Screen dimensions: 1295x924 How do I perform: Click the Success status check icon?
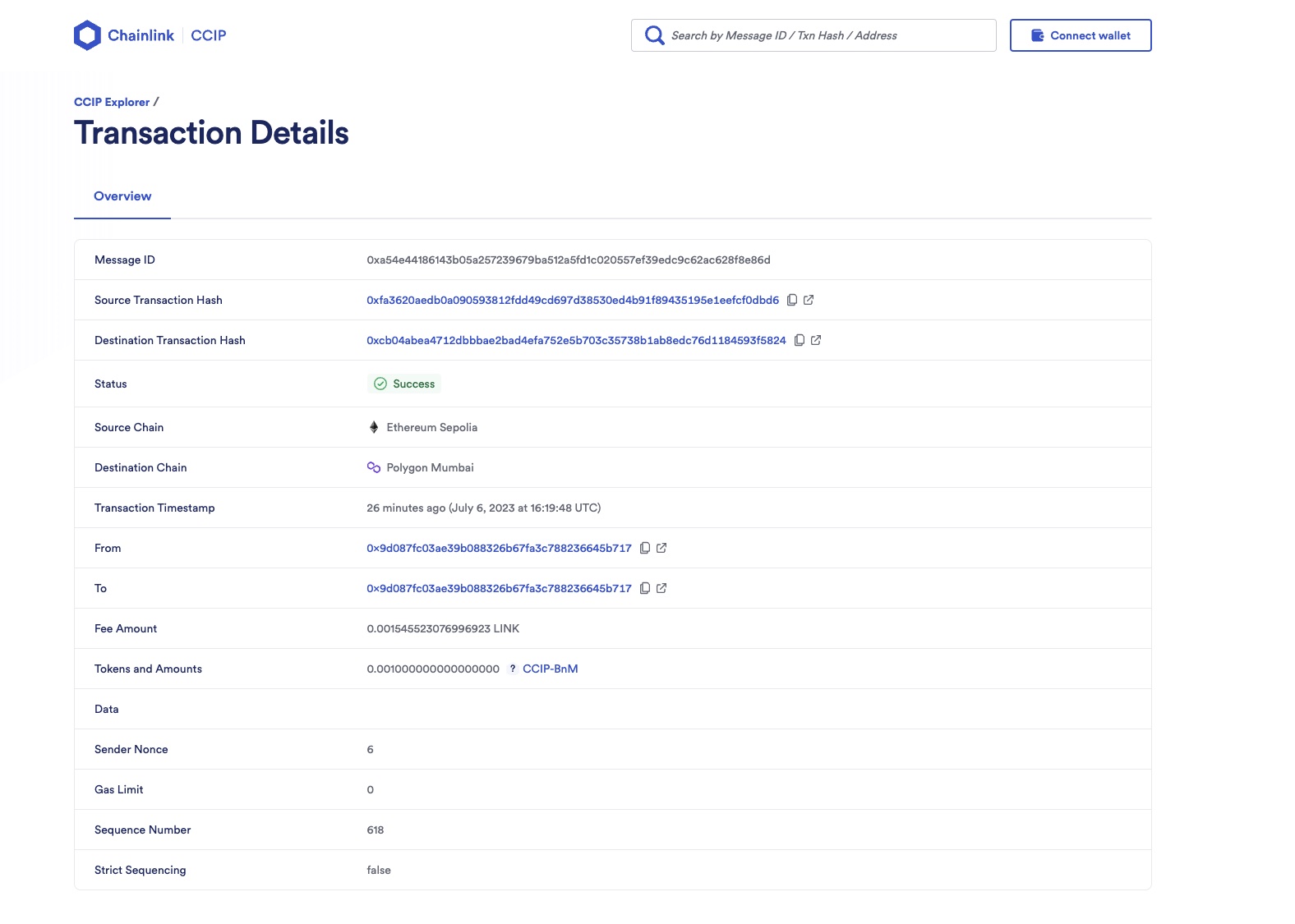[380, 384]
